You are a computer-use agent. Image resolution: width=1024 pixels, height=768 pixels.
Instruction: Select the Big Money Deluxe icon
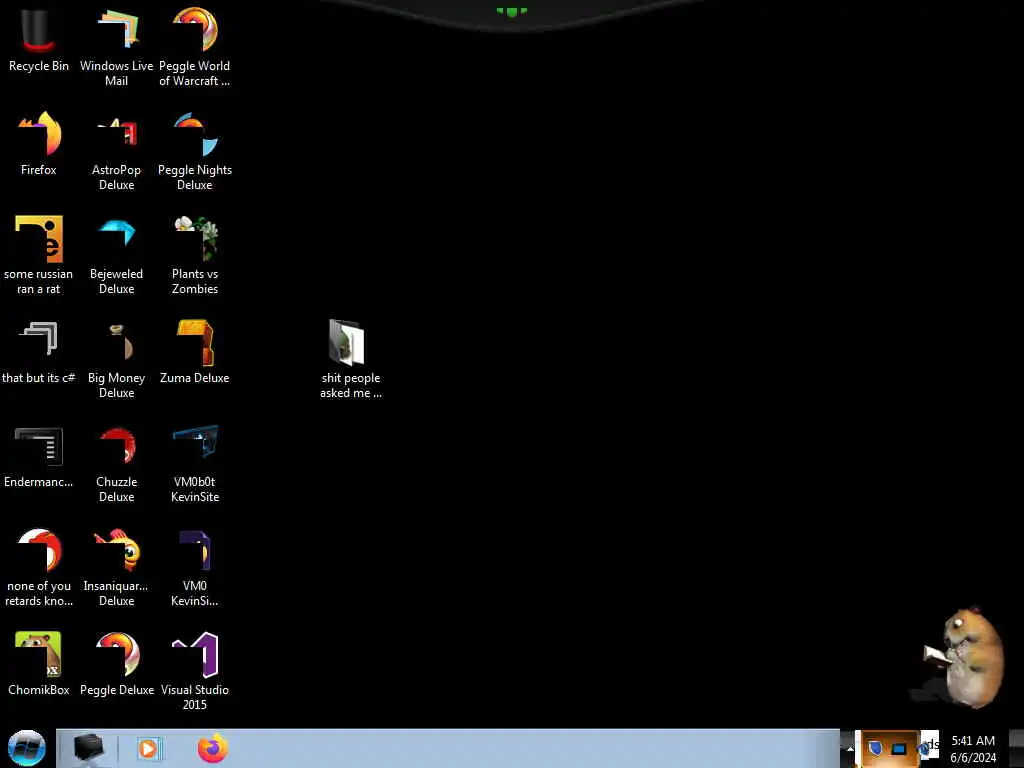coord(116,359)
